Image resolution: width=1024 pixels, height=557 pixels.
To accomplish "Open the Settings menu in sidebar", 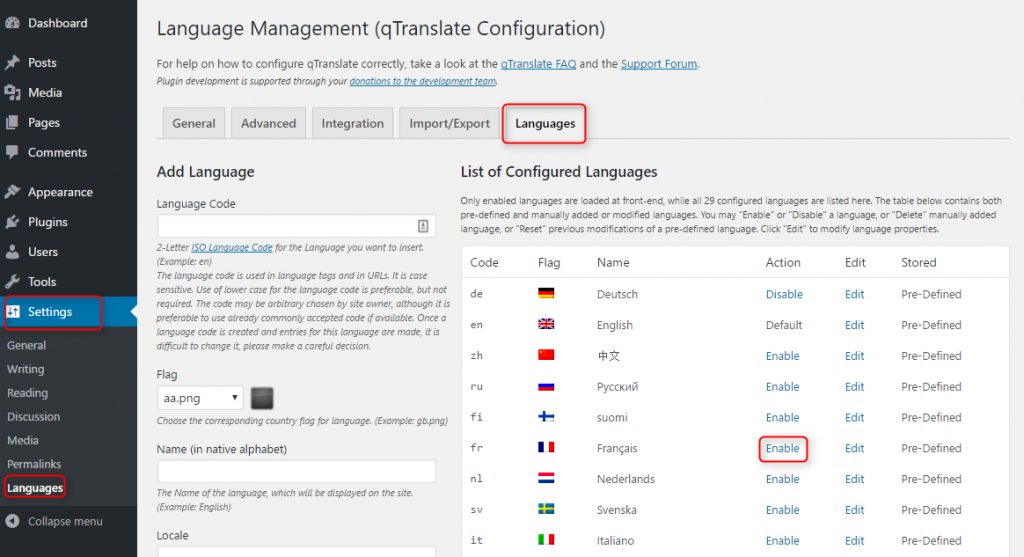I will [68, 311].
